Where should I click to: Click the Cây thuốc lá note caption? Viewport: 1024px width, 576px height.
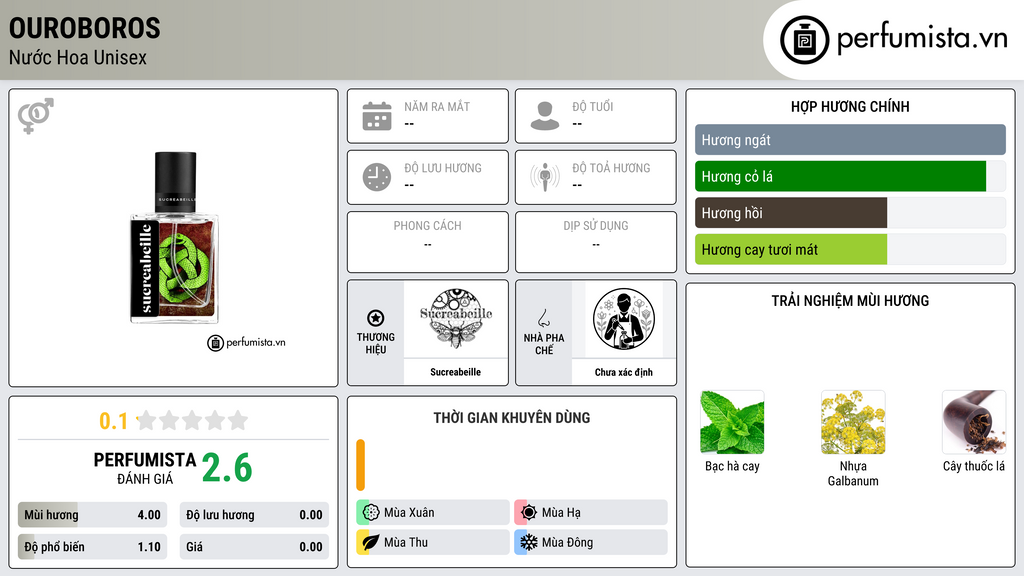click(x=974, y=466)
